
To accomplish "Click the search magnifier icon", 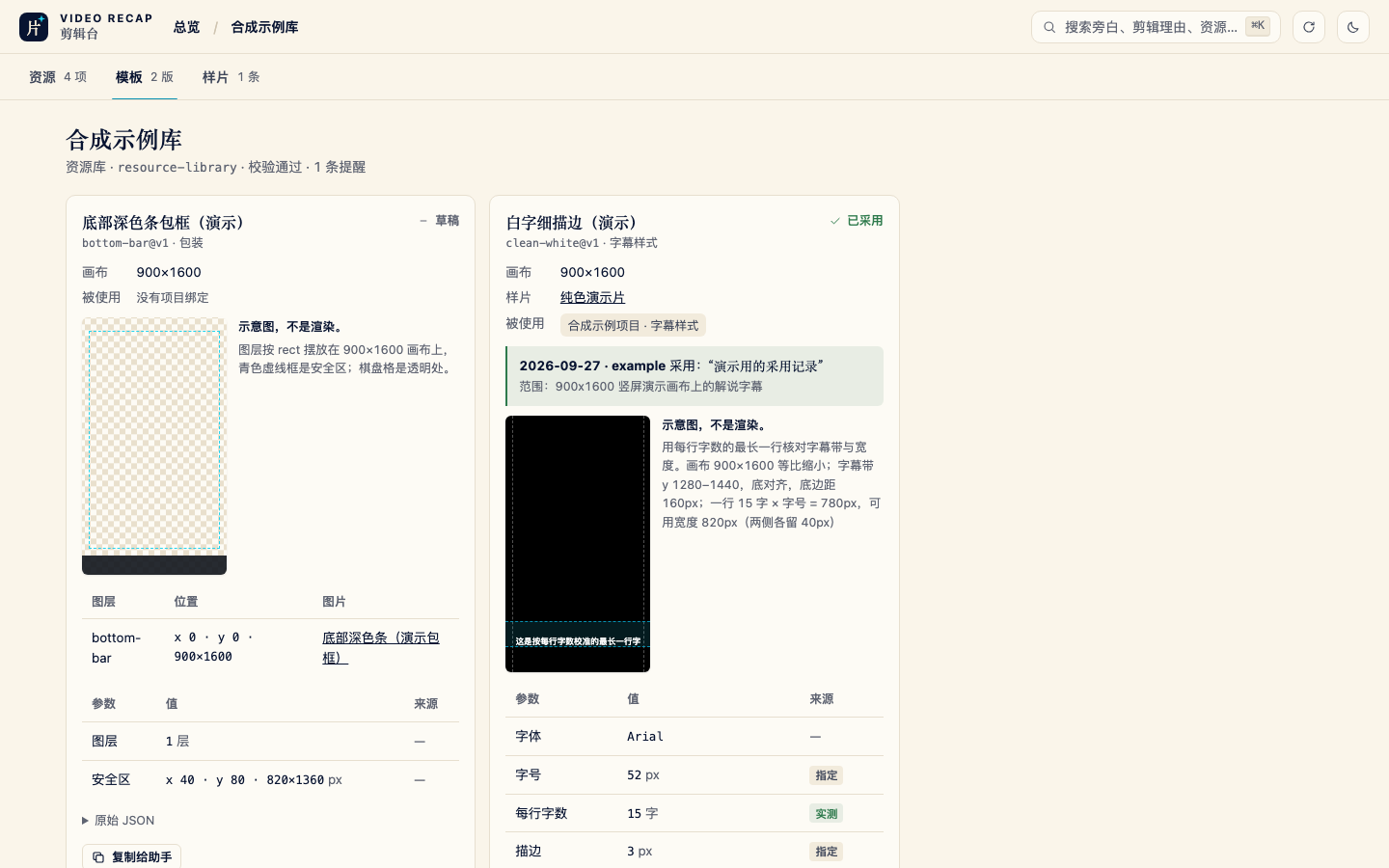I will 1049,27.
